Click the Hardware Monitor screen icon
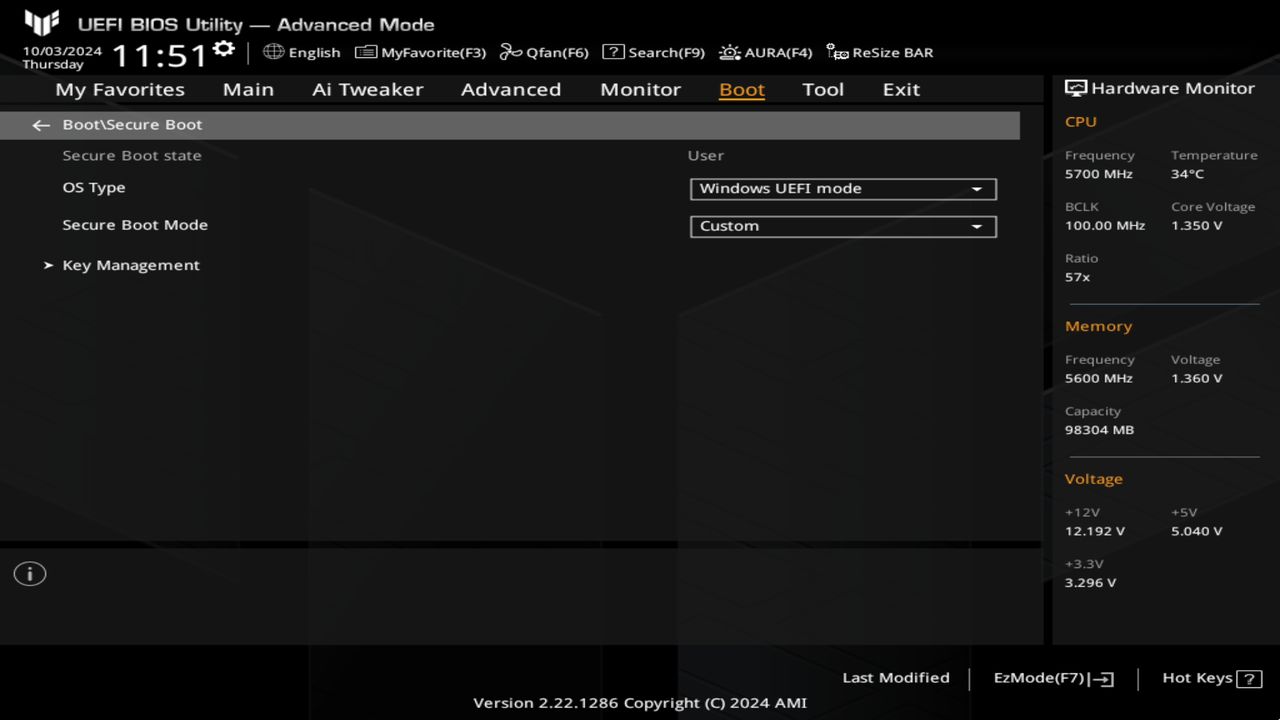 (1076, 88)
